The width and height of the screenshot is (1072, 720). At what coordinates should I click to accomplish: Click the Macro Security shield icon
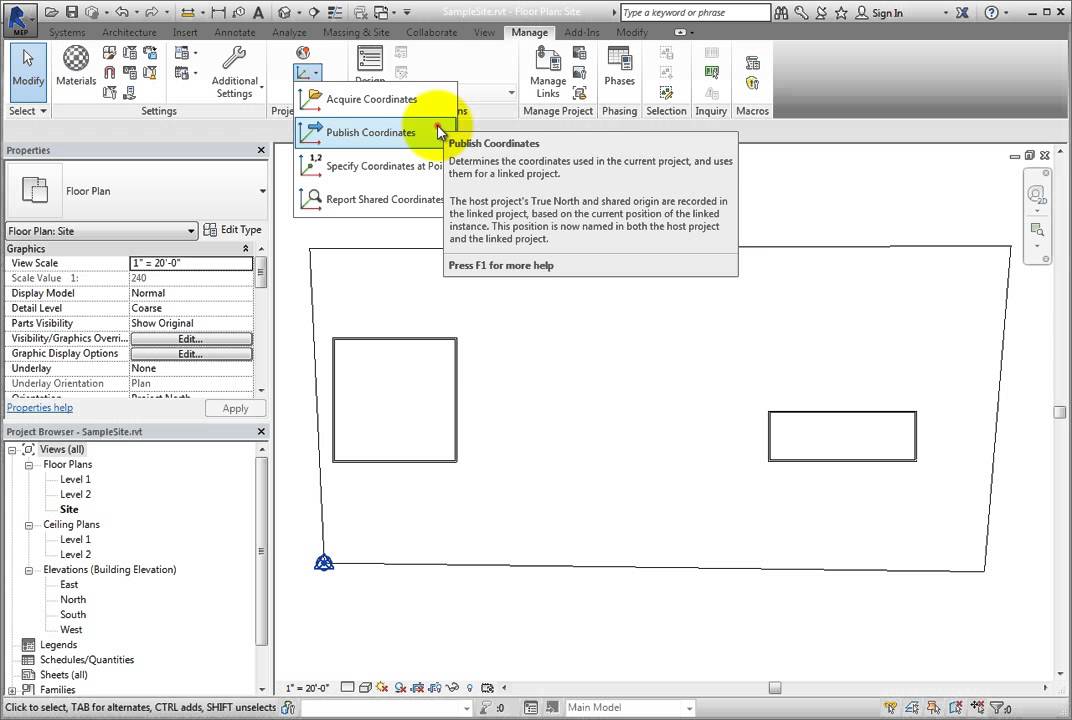tap(753, 83)
